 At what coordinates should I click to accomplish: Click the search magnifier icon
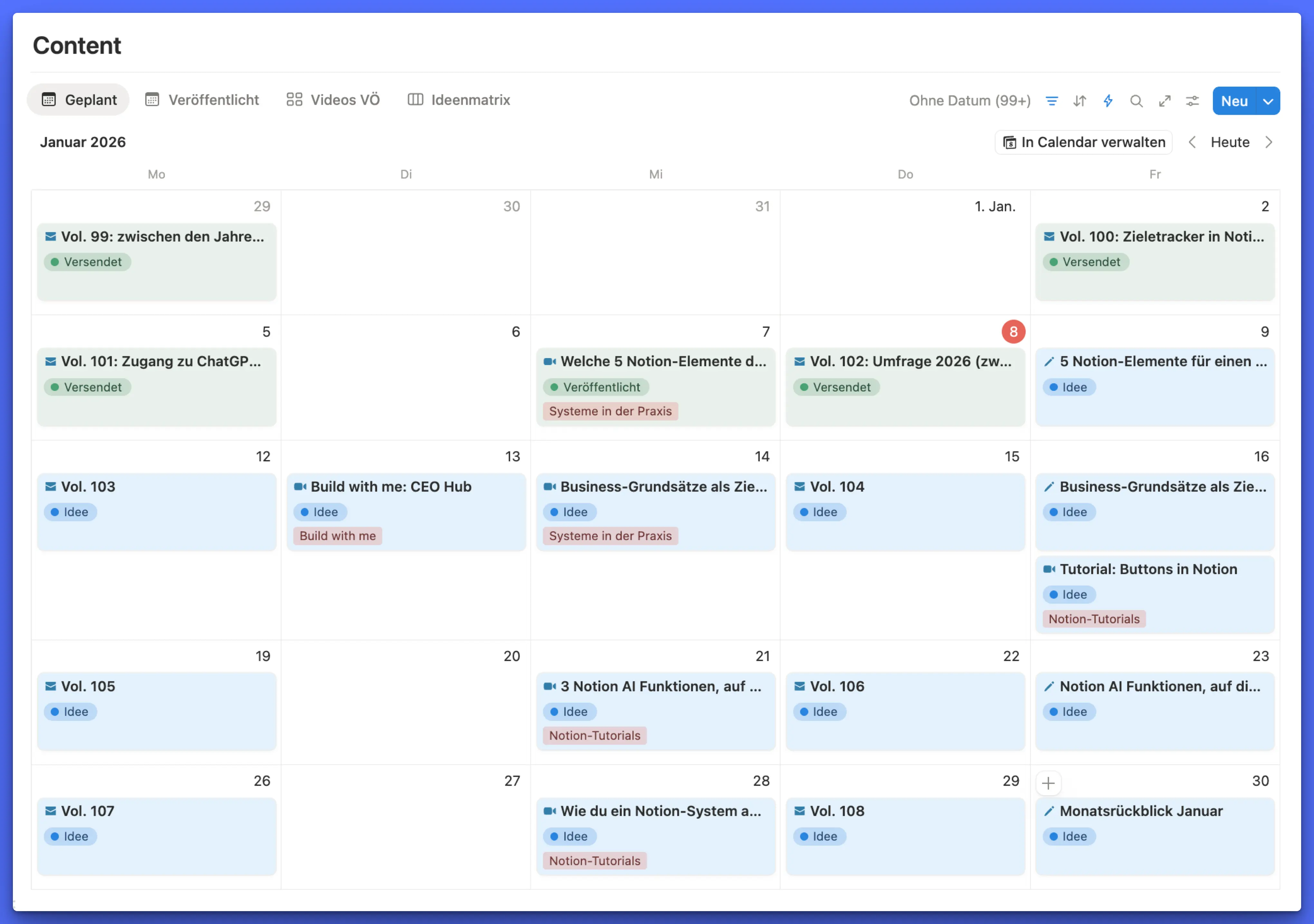1136,101
